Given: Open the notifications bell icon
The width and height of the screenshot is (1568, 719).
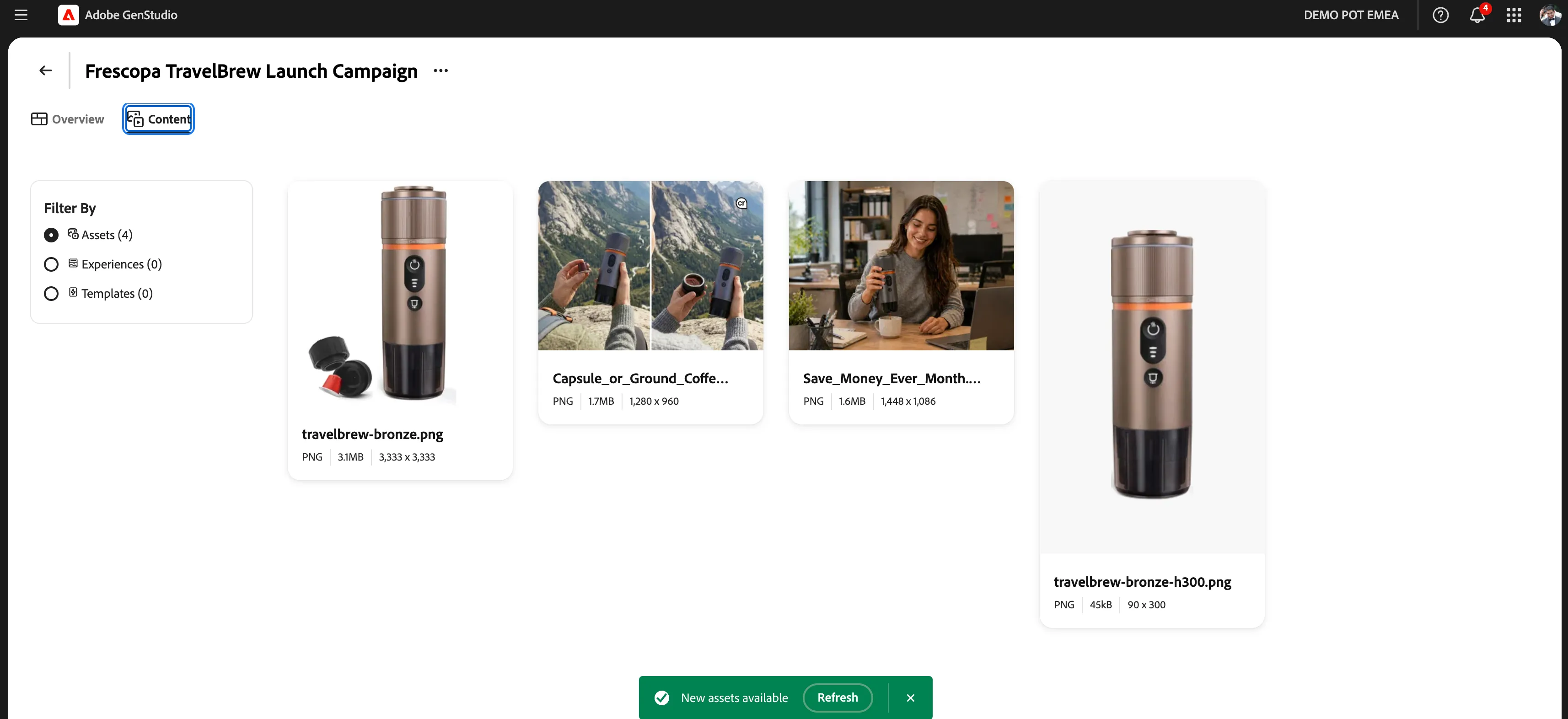Looking at the screenshot, I should coord(1477,15).
